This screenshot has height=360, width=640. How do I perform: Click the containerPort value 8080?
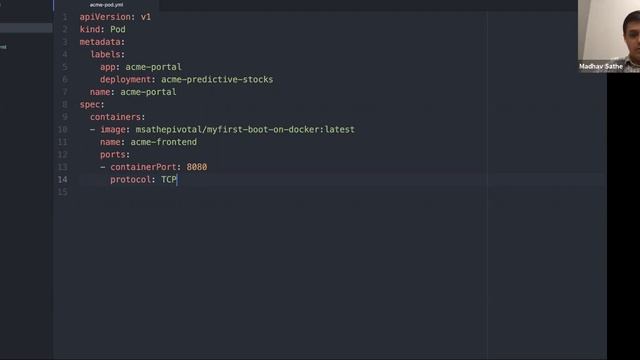[x=197, y=167]
